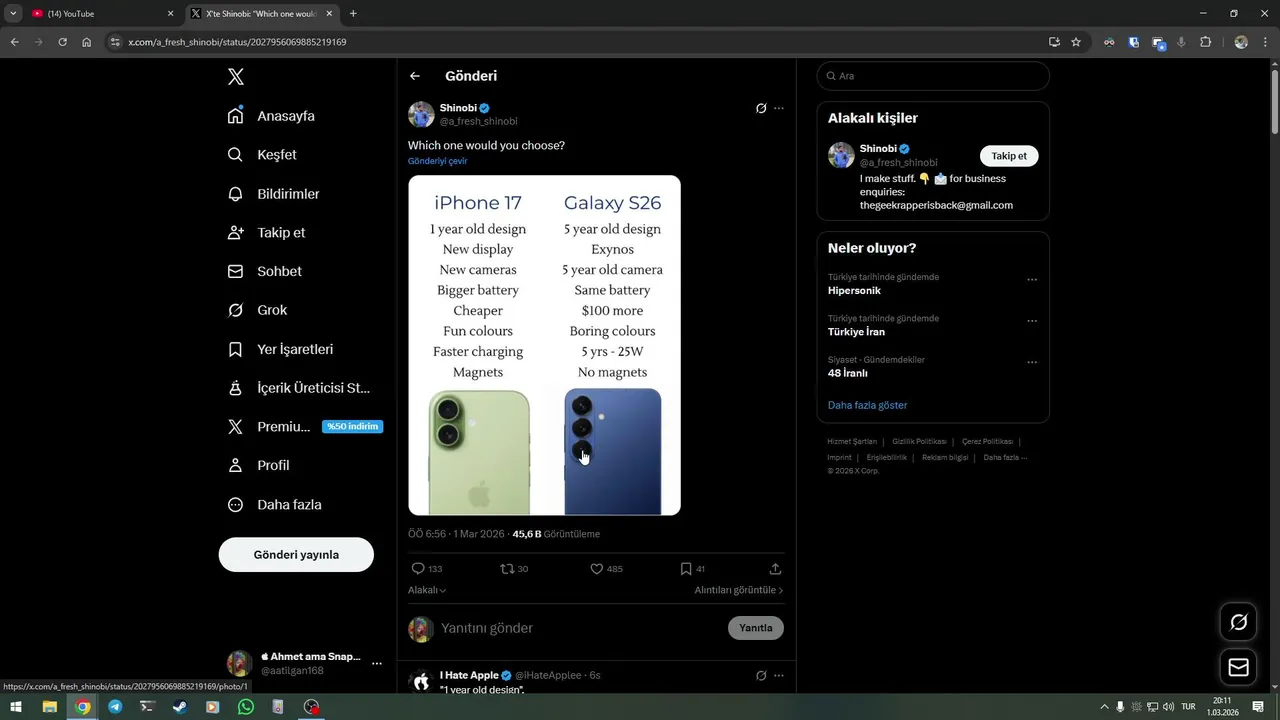Click I Hate Apple username
The width and height of the screenshot is (1280, 720).
pyautogui.click(x=469, y=675)
